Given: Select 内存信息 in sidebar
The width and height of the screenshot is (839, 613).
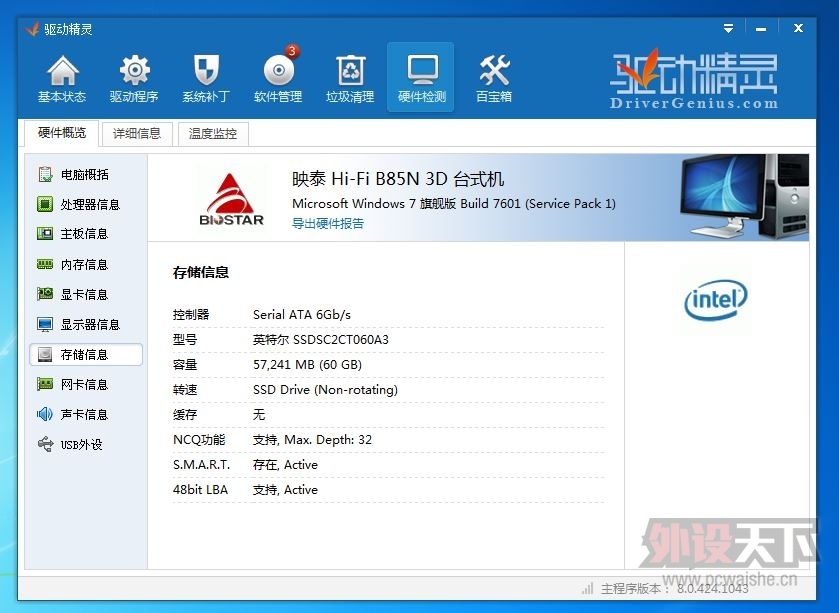Looking at the screenshot, I should 86,264.
